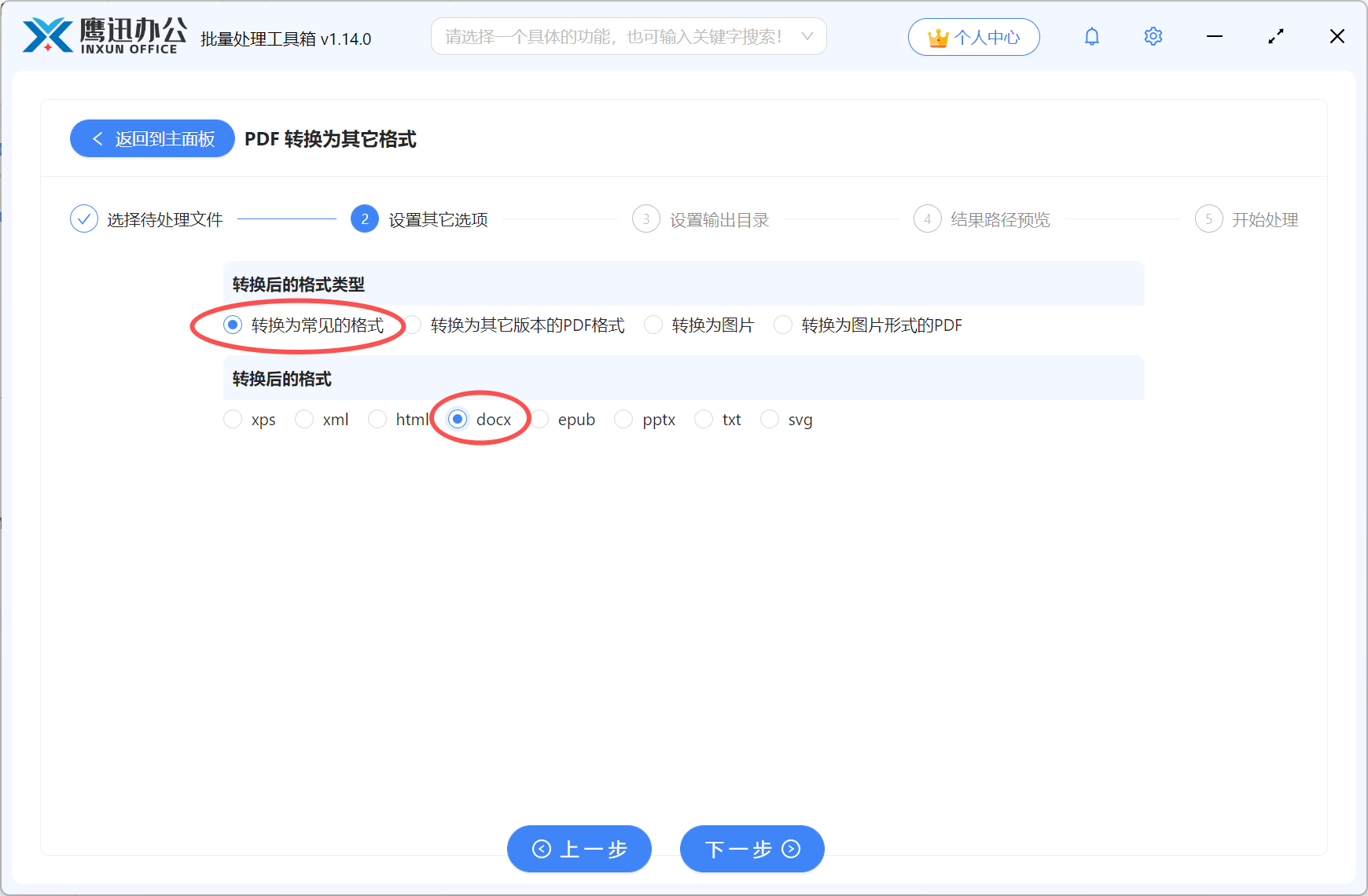This screenshot has width=1368, height=896.
Task: Select the pptx output format
Action: click(623, 419)
